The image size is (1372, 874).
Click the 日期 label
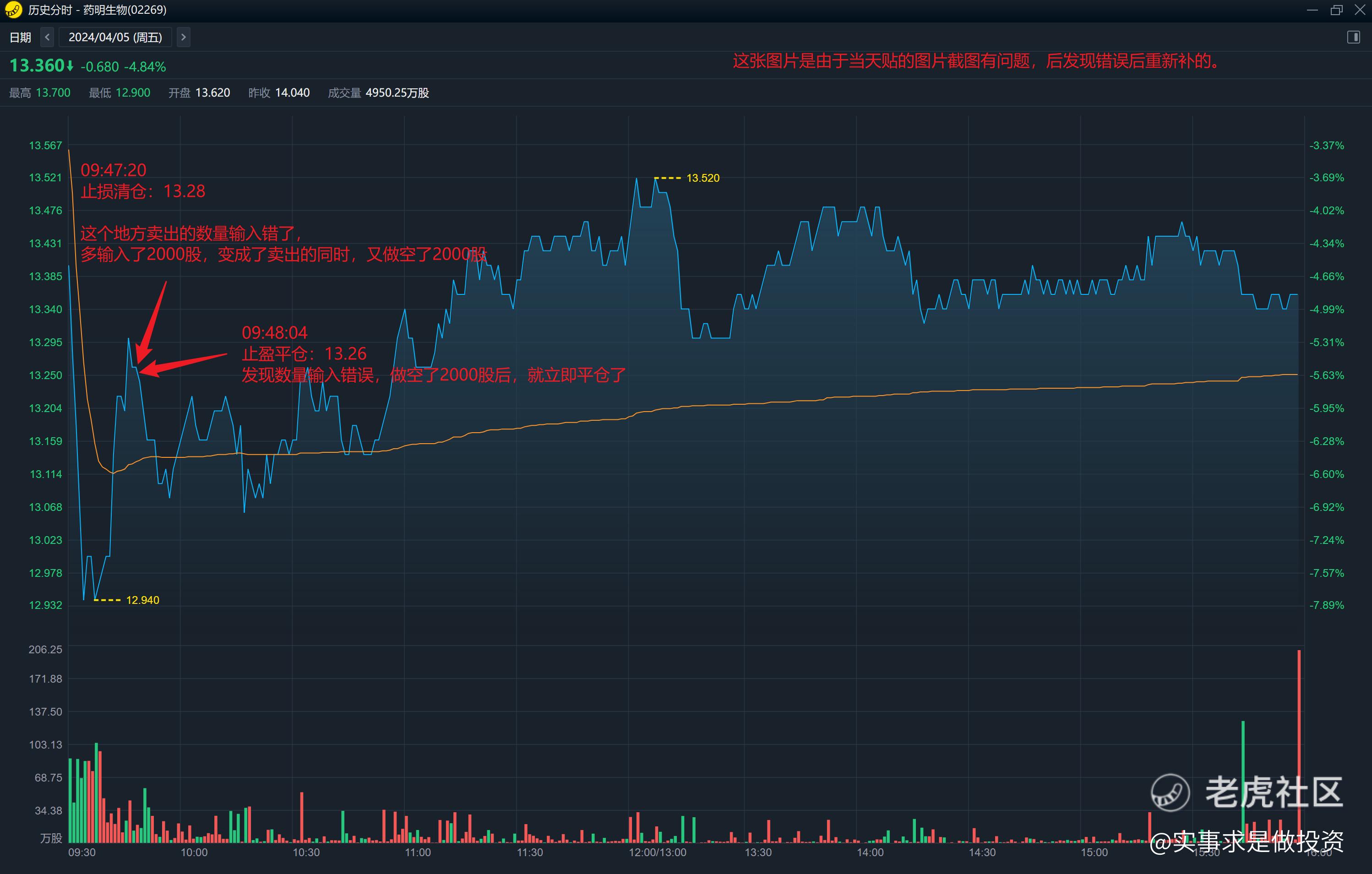pyautogui.click(x=21, y=37)
